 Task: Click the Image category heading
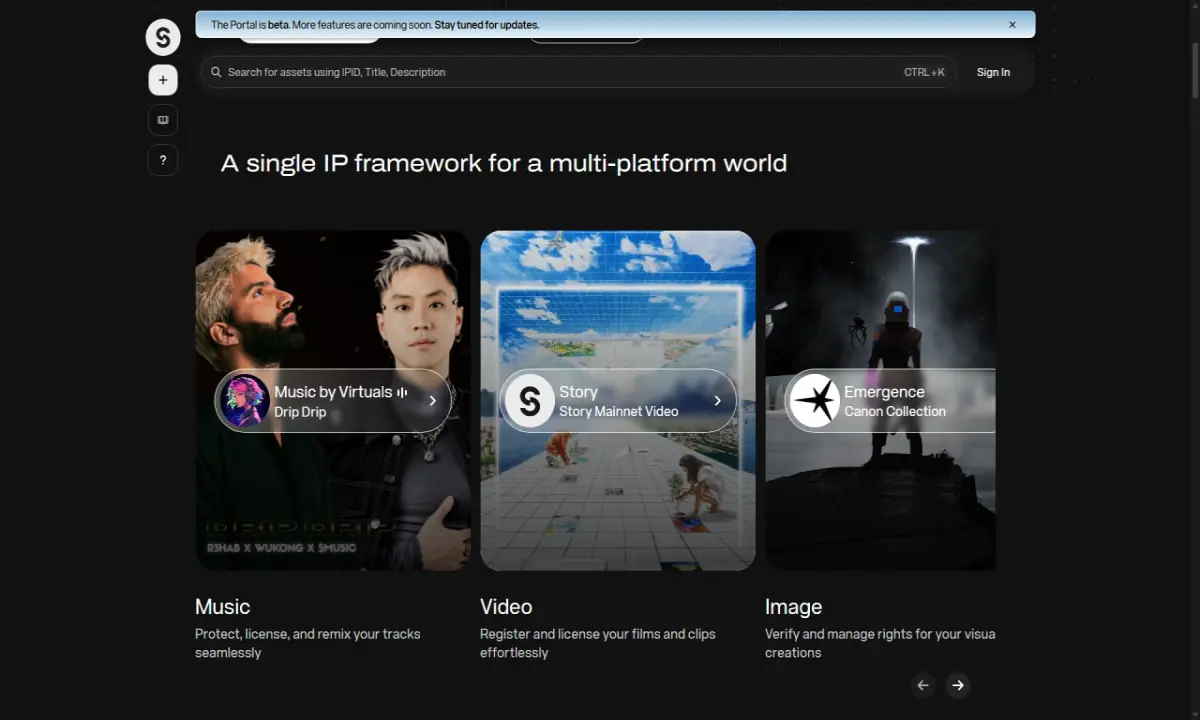tap(793, 607)
